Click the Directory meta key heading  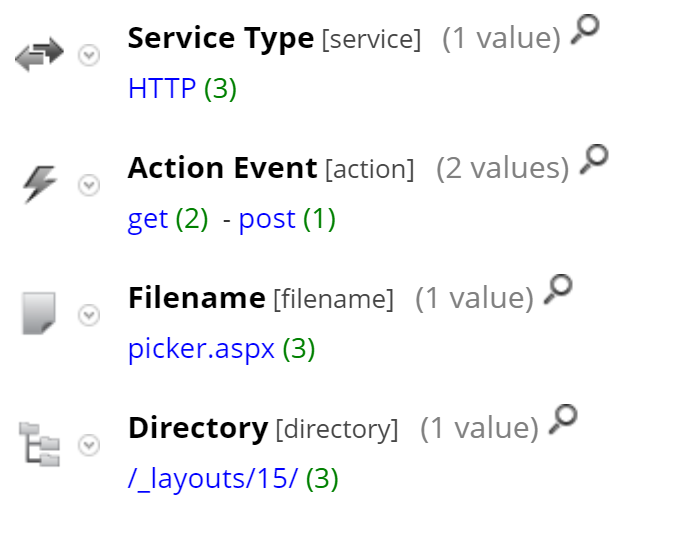coord(198,428)
